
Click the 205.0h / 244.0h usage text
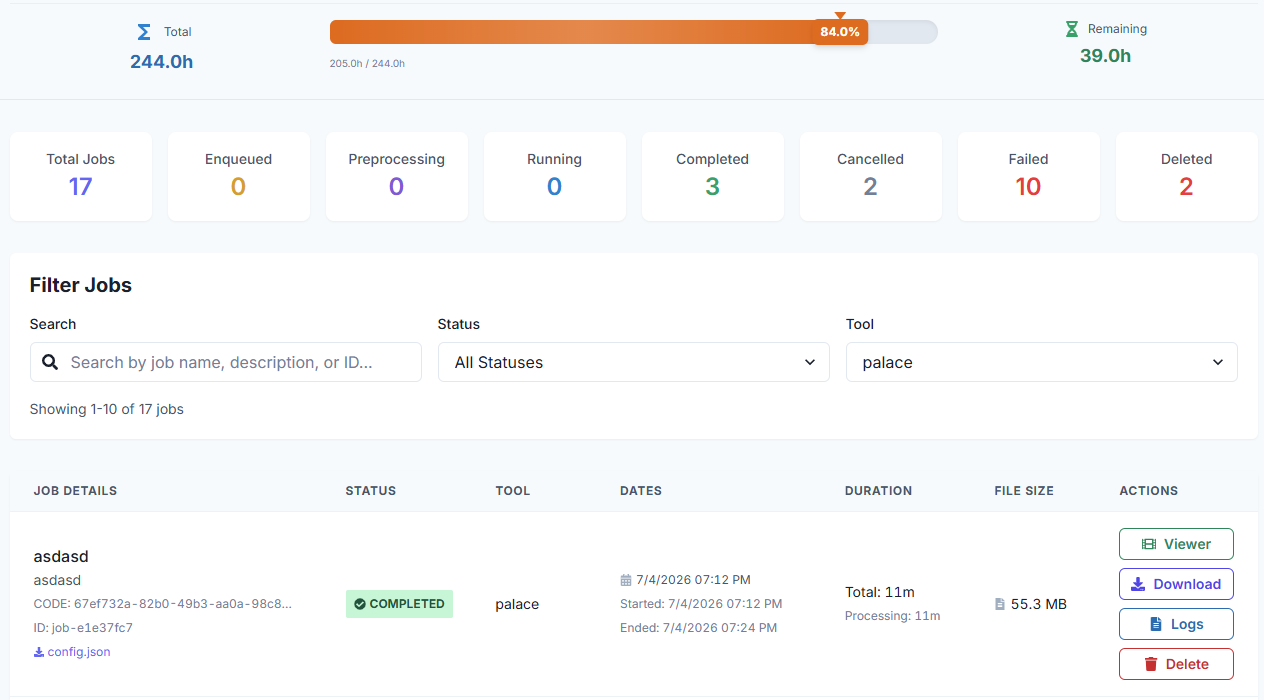coord(367,63)
